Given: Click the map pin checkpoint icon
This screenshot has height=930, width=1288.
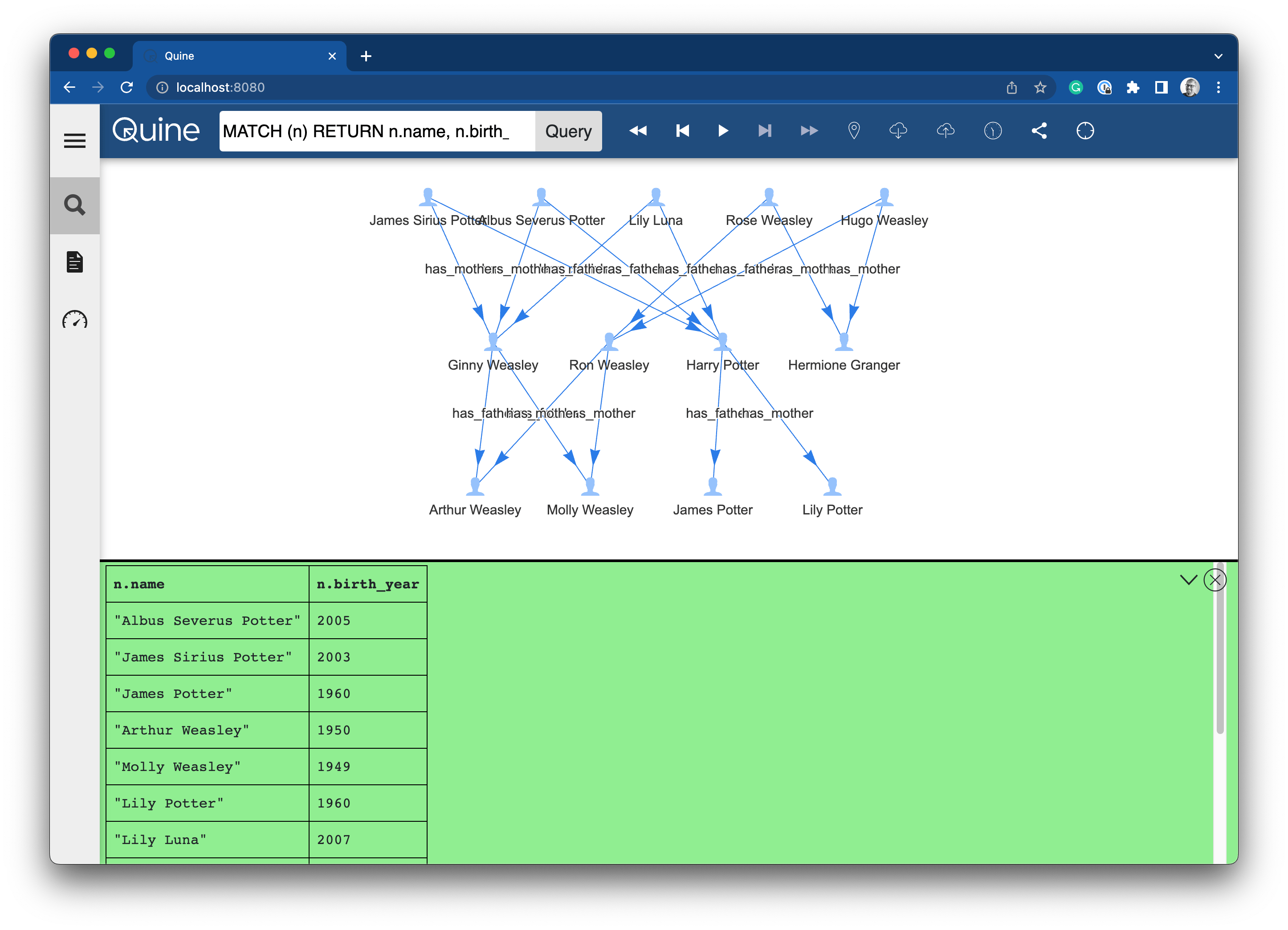Looking at the screenshot, I should tap(854, 131).
